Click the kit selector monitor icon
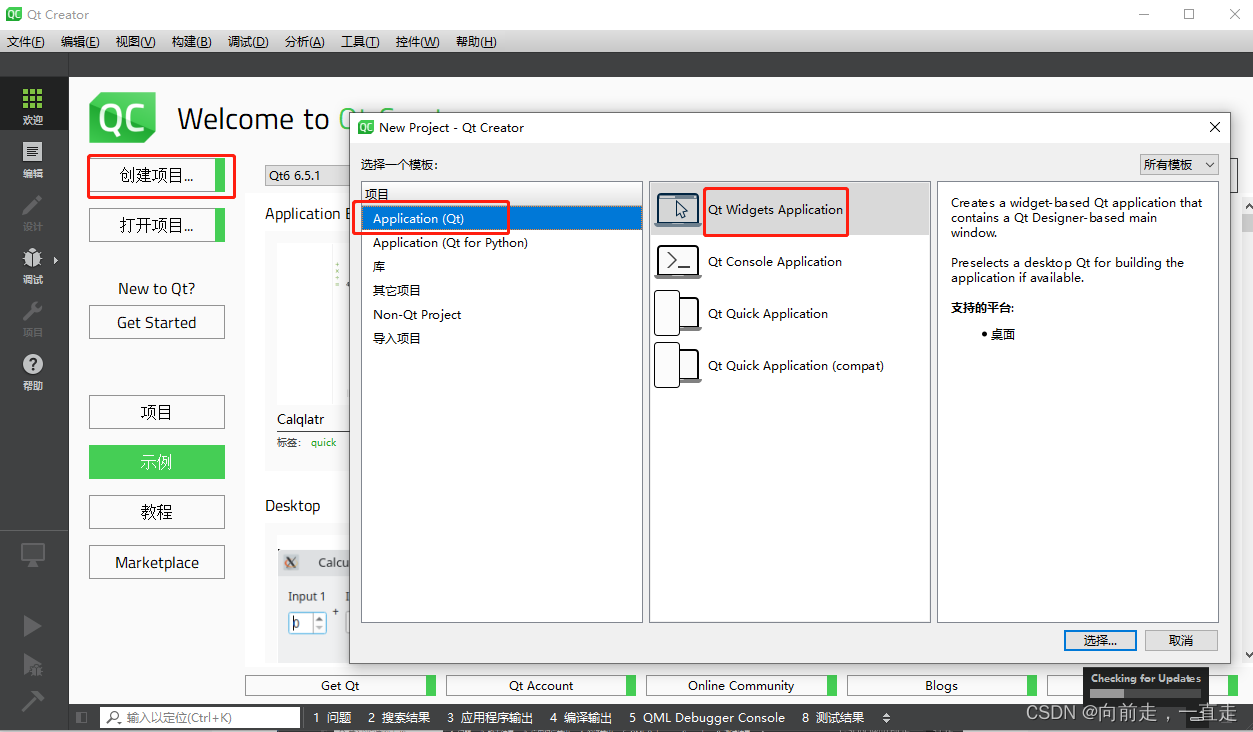The image size is (1253, 732). 33,554
